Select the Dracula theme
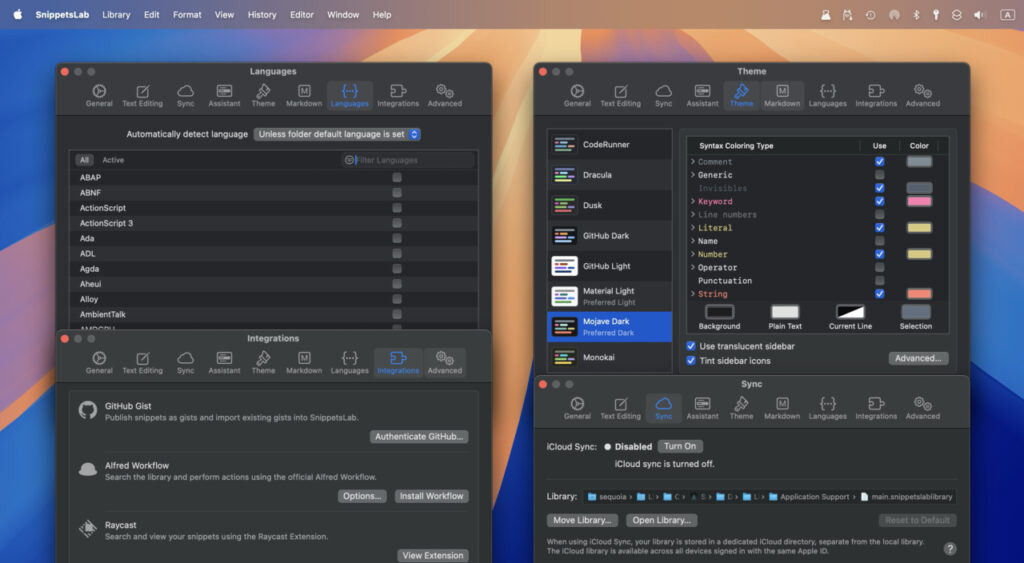 click(x=609, y=175)
